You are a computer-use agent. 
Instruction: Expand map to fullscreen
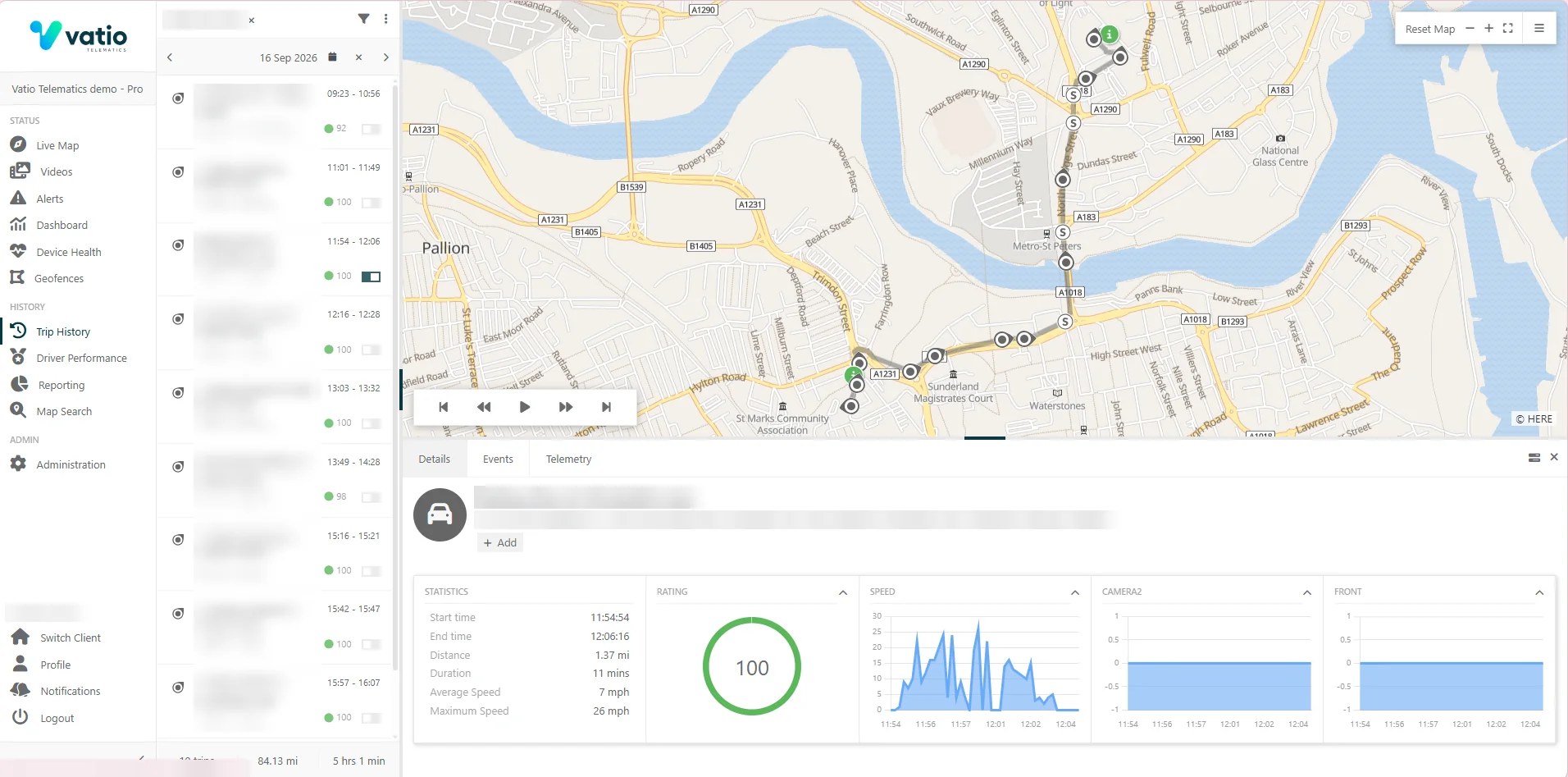pos(1507,28)
